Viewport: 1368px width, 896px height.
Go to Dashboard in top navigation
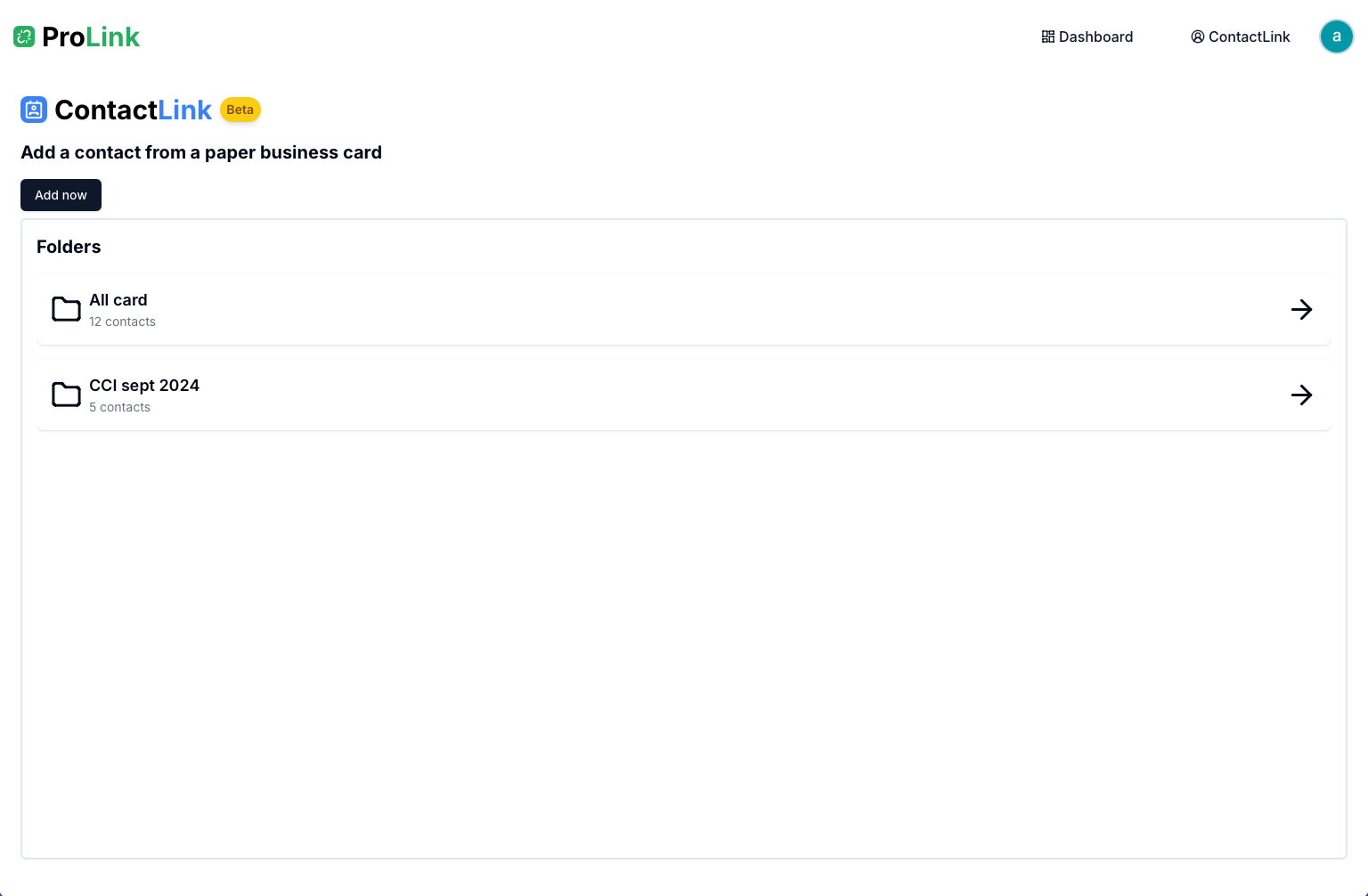tap(1087, 37)
